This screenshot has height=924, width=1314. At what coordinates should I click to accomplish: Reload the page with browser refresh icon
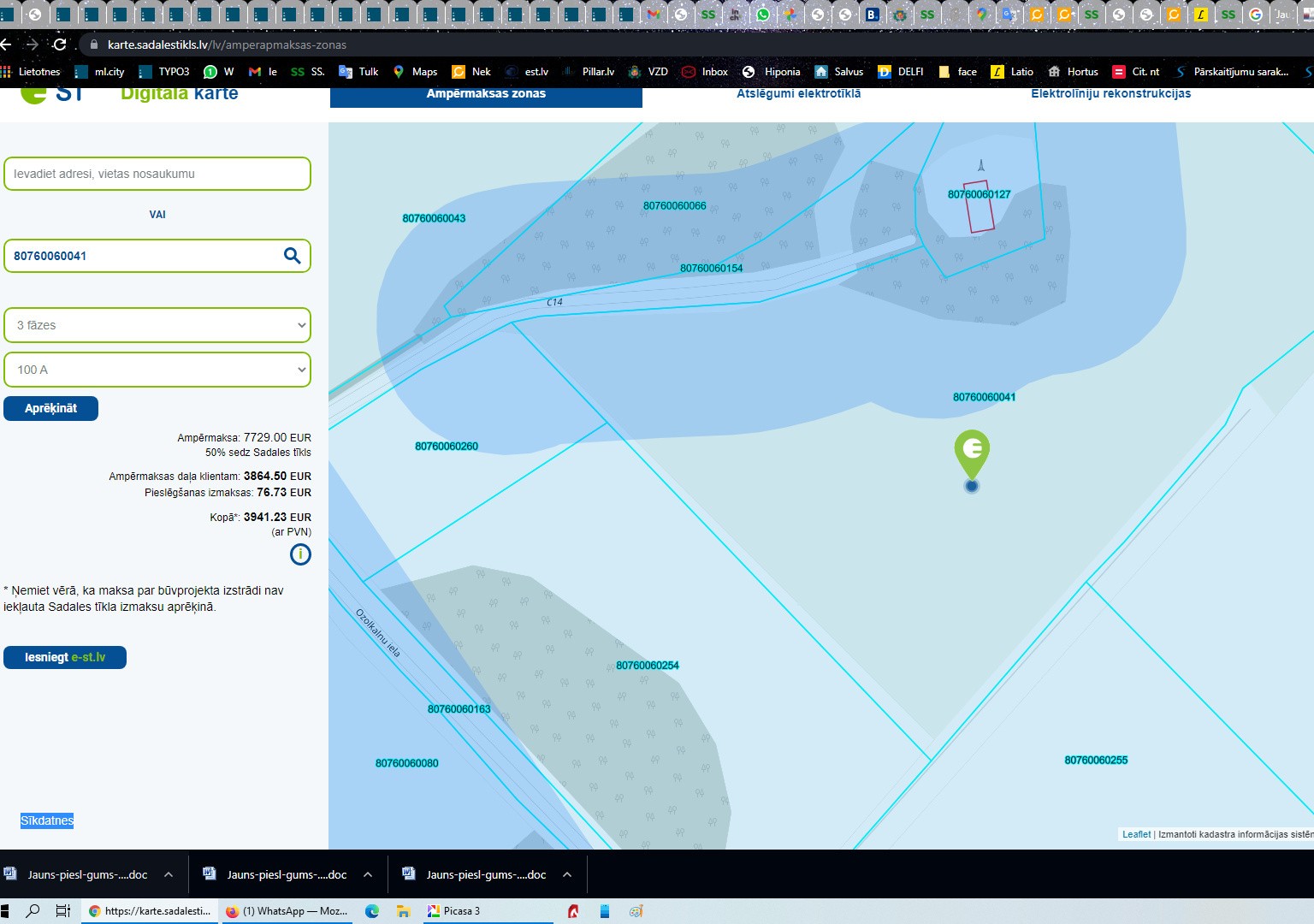coord(59,44)
